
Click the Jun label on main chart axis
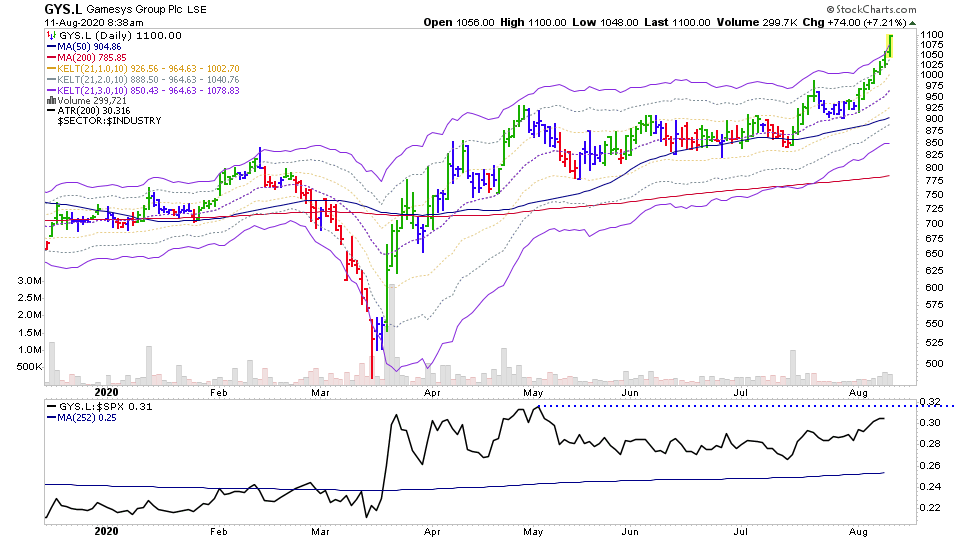(630, 393)
